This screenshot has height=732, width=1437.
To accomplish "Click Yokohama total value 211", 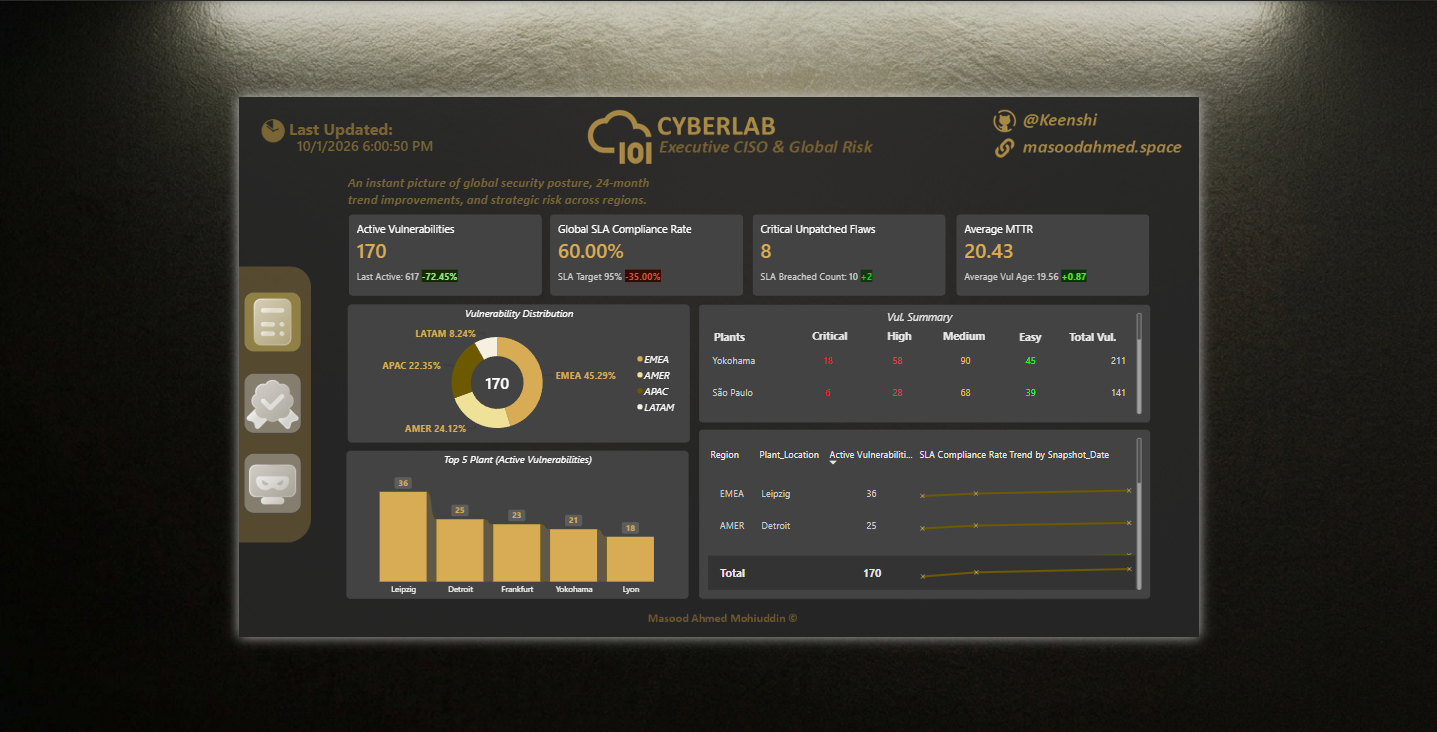I will [x=1118, y=361].
